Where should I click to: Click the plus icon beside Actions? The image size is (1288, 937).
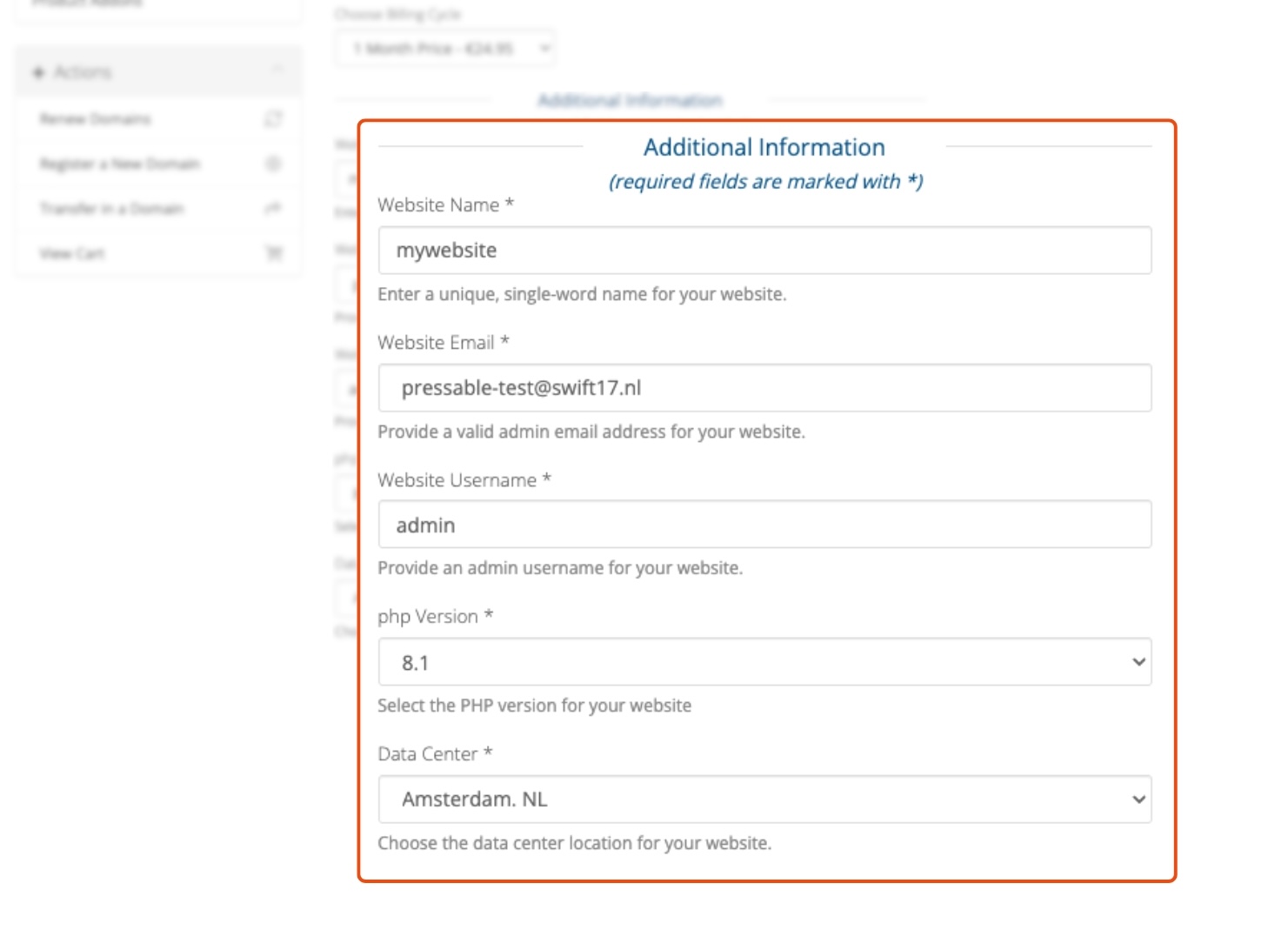[x=38, y=72]
